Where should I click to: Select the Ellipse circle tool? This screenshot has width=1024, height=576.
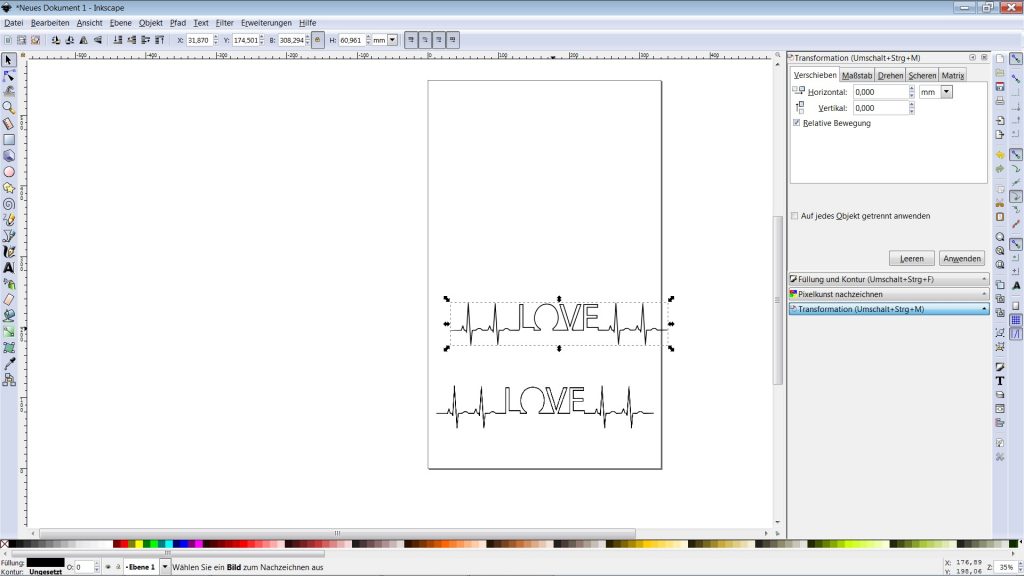tap(9, 172)
